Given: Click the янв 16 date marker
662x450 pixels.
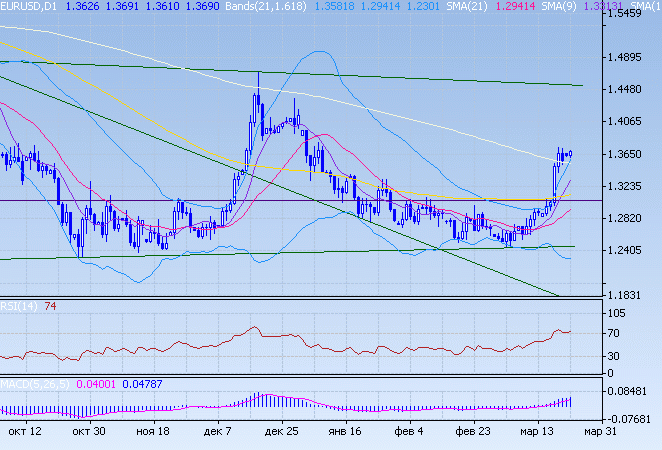Looking at the screenshot, I should point(347,431).
